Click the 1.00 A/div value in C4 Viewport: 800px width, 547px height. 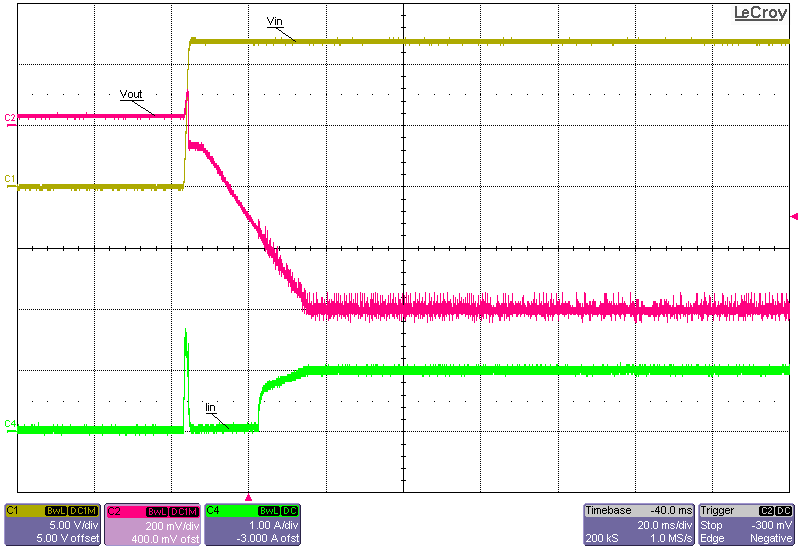tap(274, 526)
